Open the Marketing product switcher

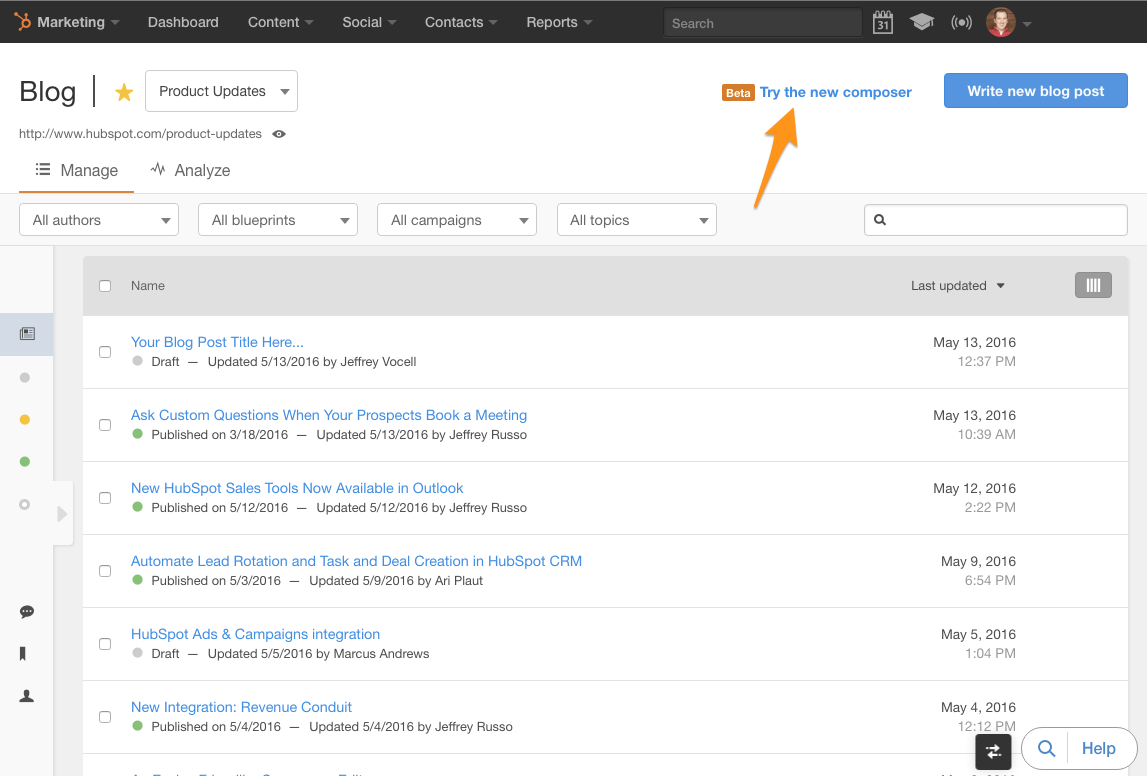point(78,23)
